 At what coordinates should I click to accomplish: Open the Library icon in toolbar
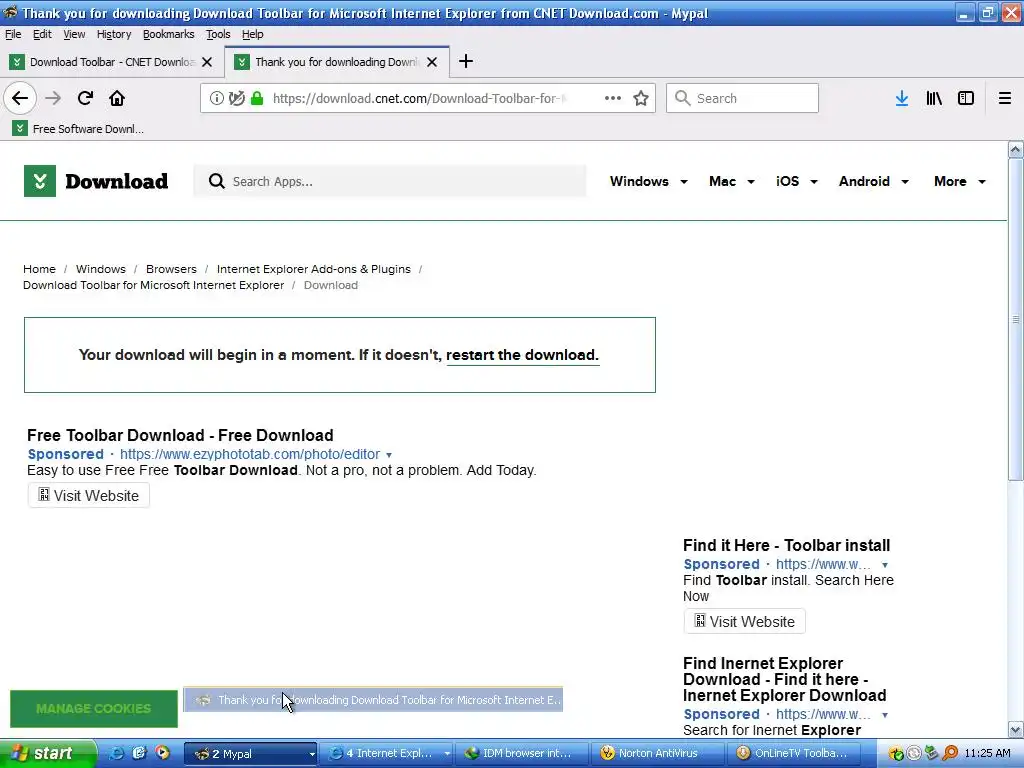point(934,98)
